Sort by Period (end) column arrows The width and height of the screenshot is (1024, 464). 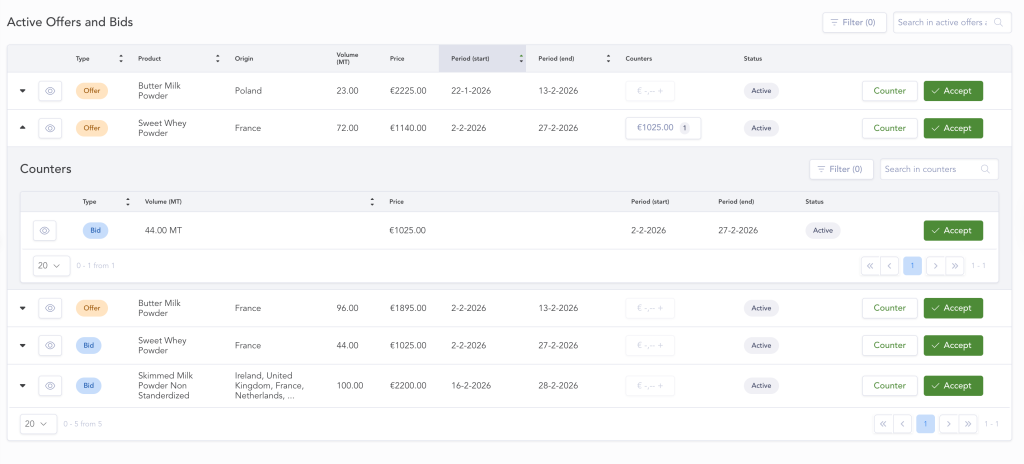pyautogui.click(x=608, y=58)
